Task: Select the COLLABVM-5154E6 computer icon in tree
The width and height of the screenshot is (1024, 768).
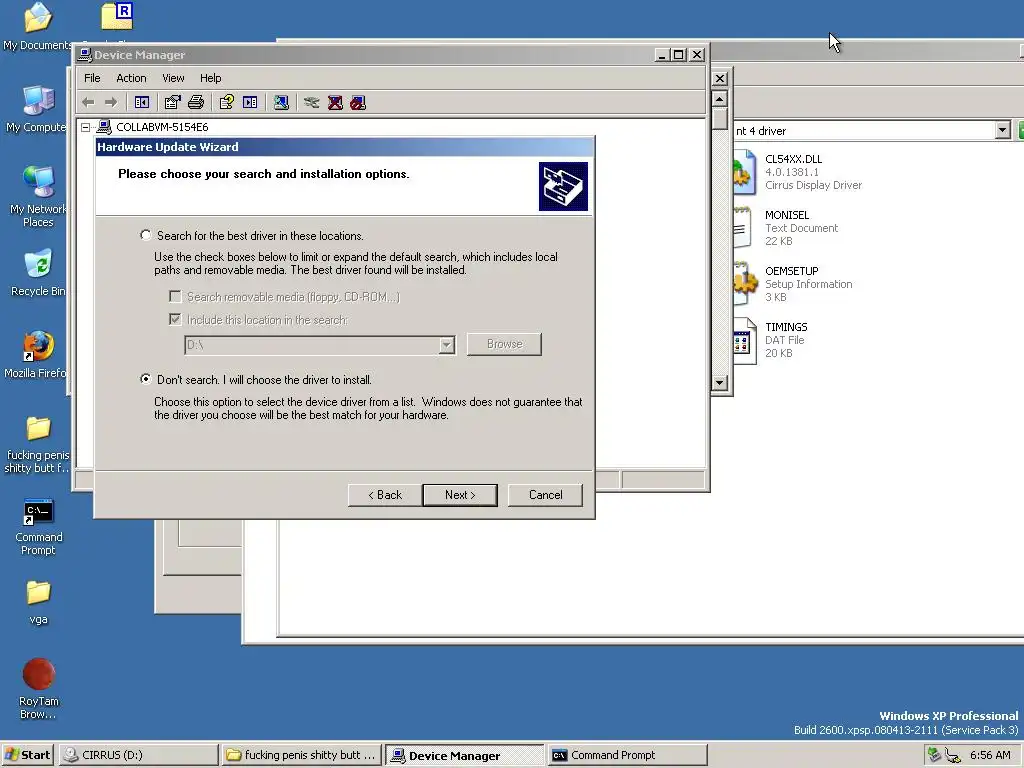Action: click(104, 127)
